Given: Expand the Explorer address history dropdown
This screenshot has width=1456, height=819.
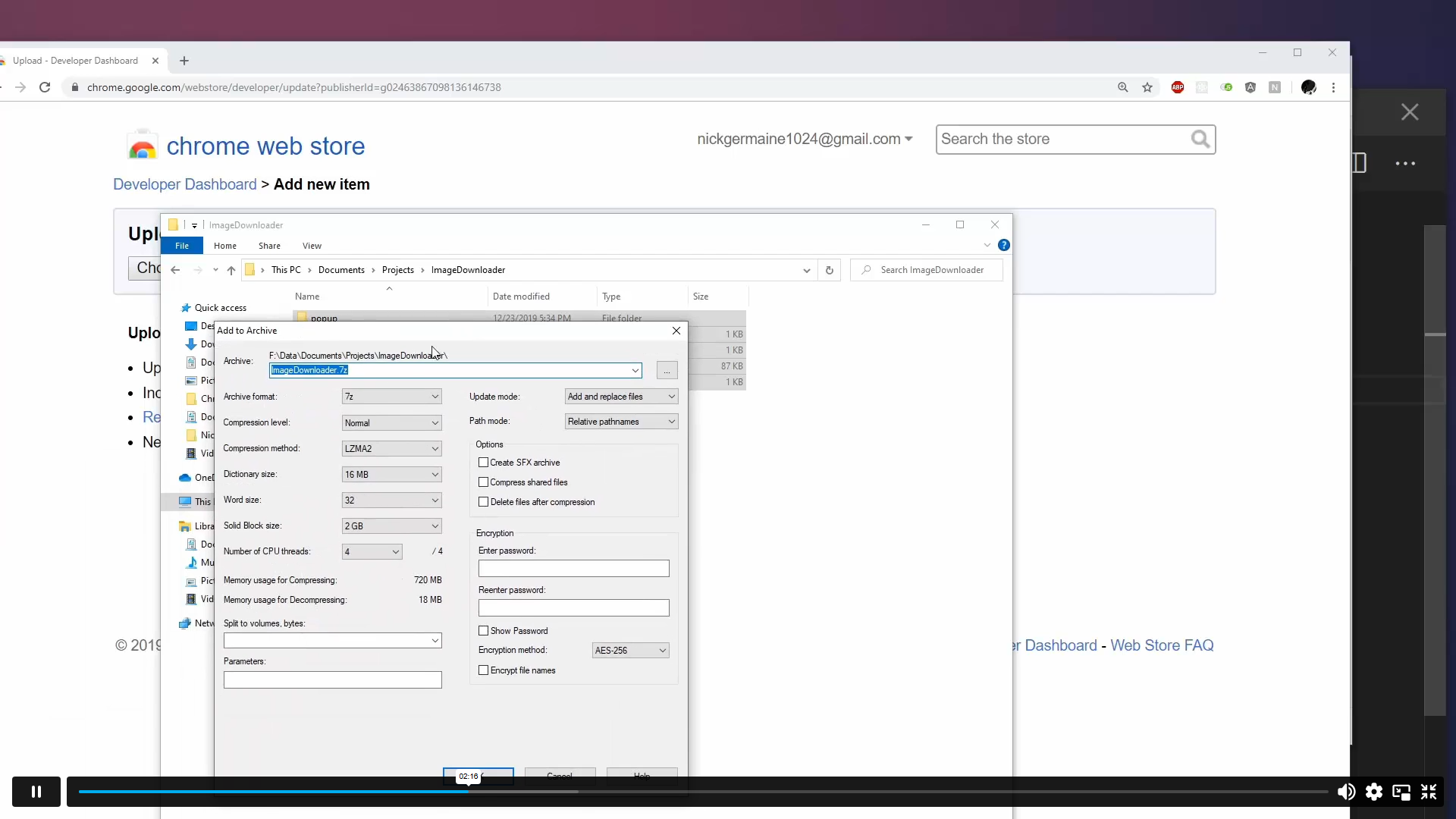Looking at the screenshot, I should point(807,270).
